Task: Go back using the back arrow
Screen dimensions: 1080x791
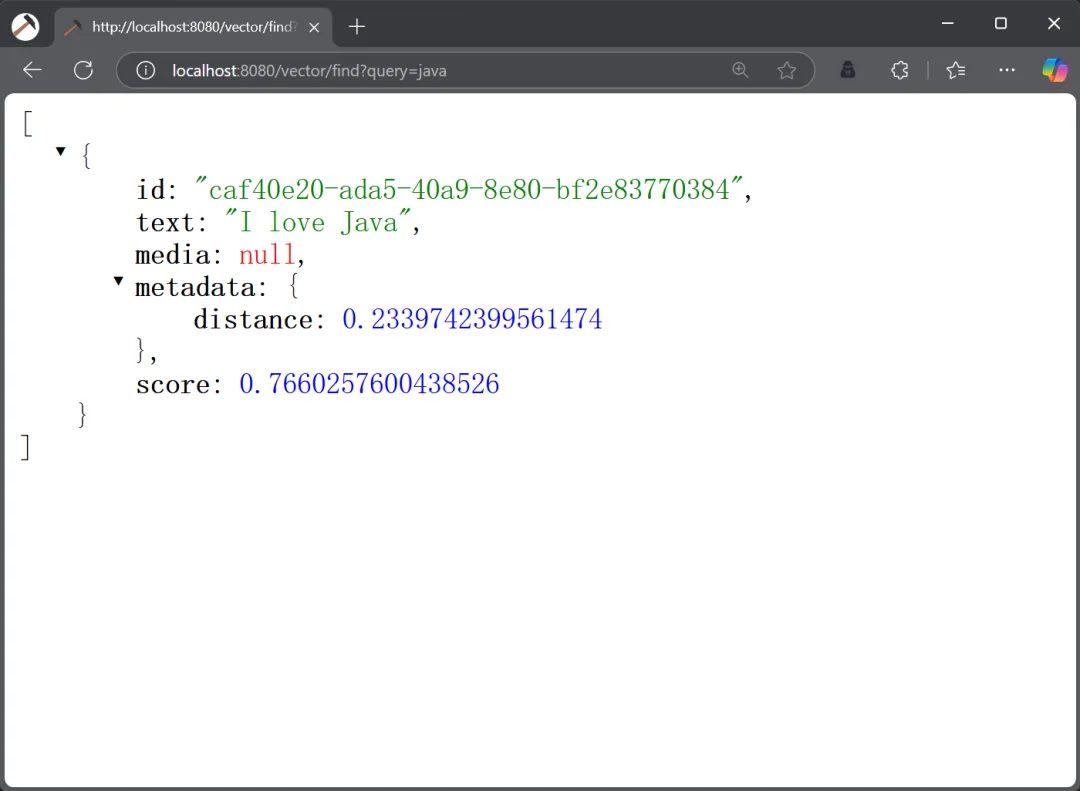Action: pyautogui.click(x=32, y=70)
